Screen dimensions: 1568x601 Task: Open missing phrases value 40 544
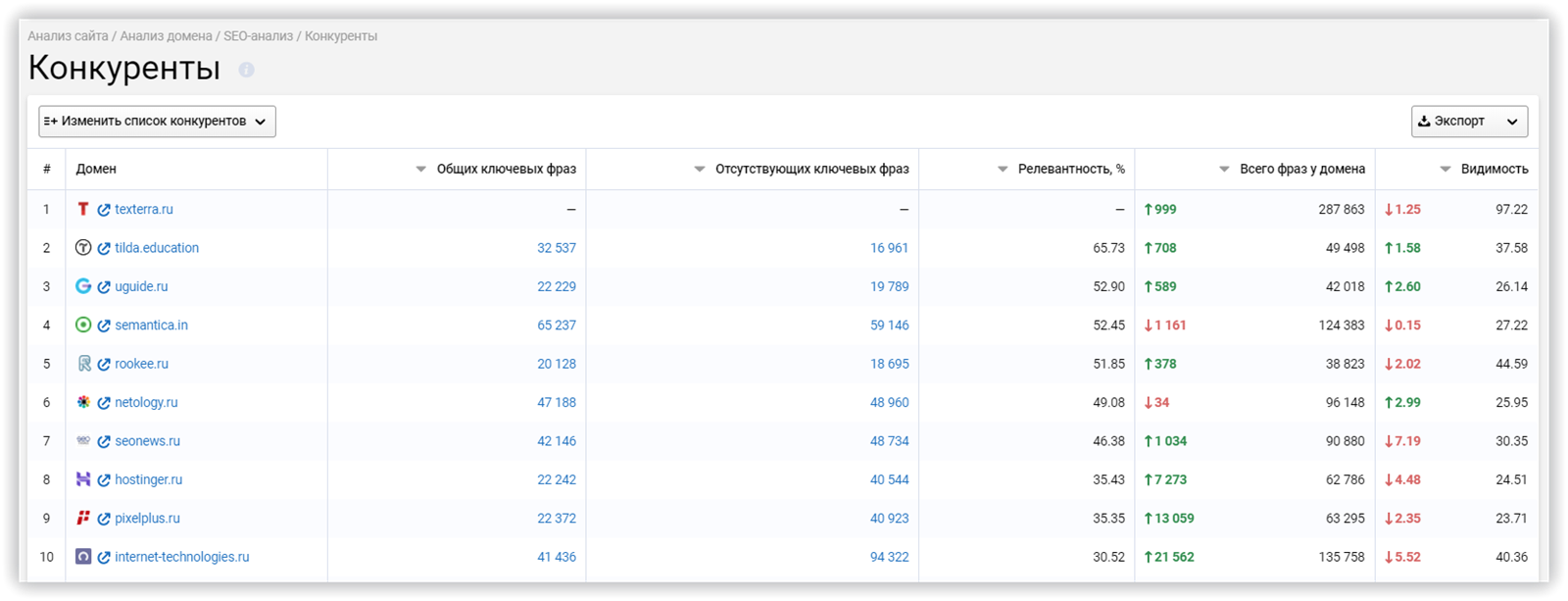(890, 480)
